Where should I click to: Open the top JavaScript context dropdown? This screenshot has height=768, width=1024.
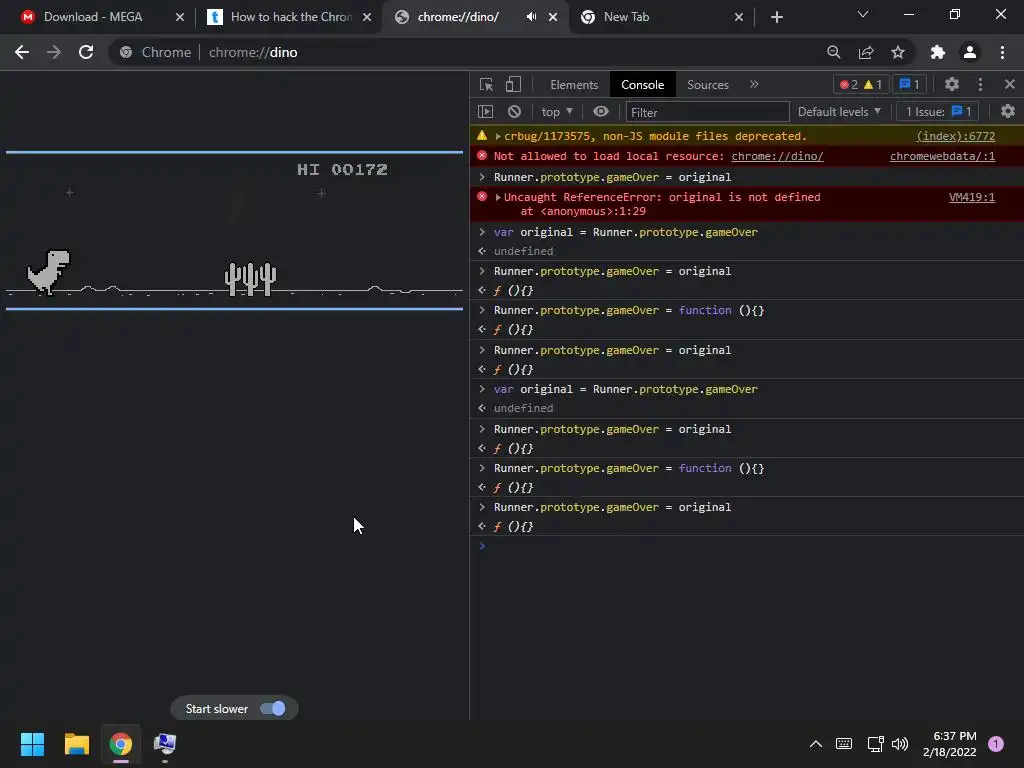(556, 112)
